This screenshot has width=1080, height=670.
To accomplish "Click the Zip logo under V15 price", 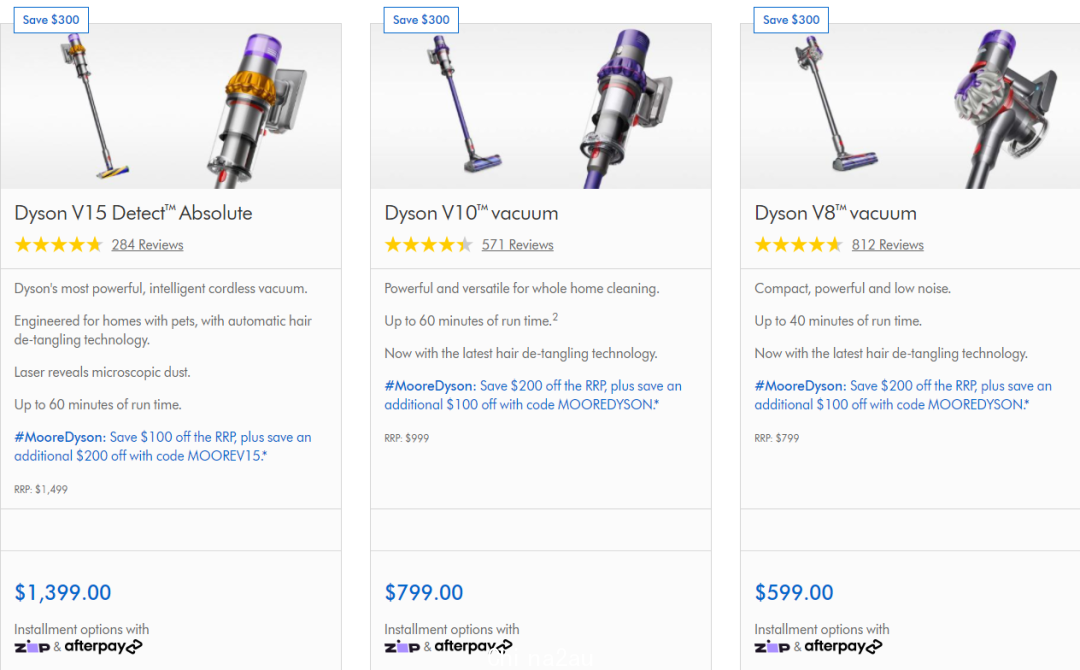I will coord(32,647).
